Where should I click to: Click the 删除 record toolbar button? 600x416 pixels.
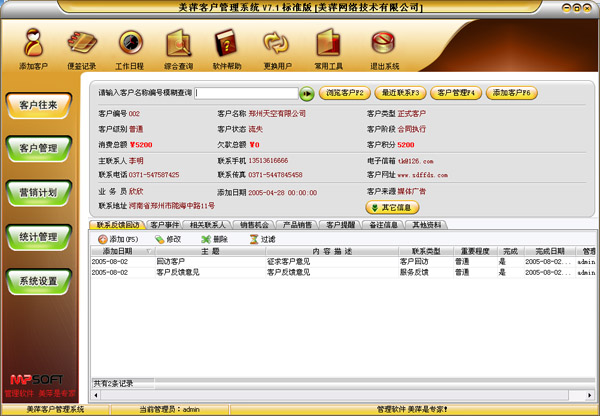(x=214, y=240)
